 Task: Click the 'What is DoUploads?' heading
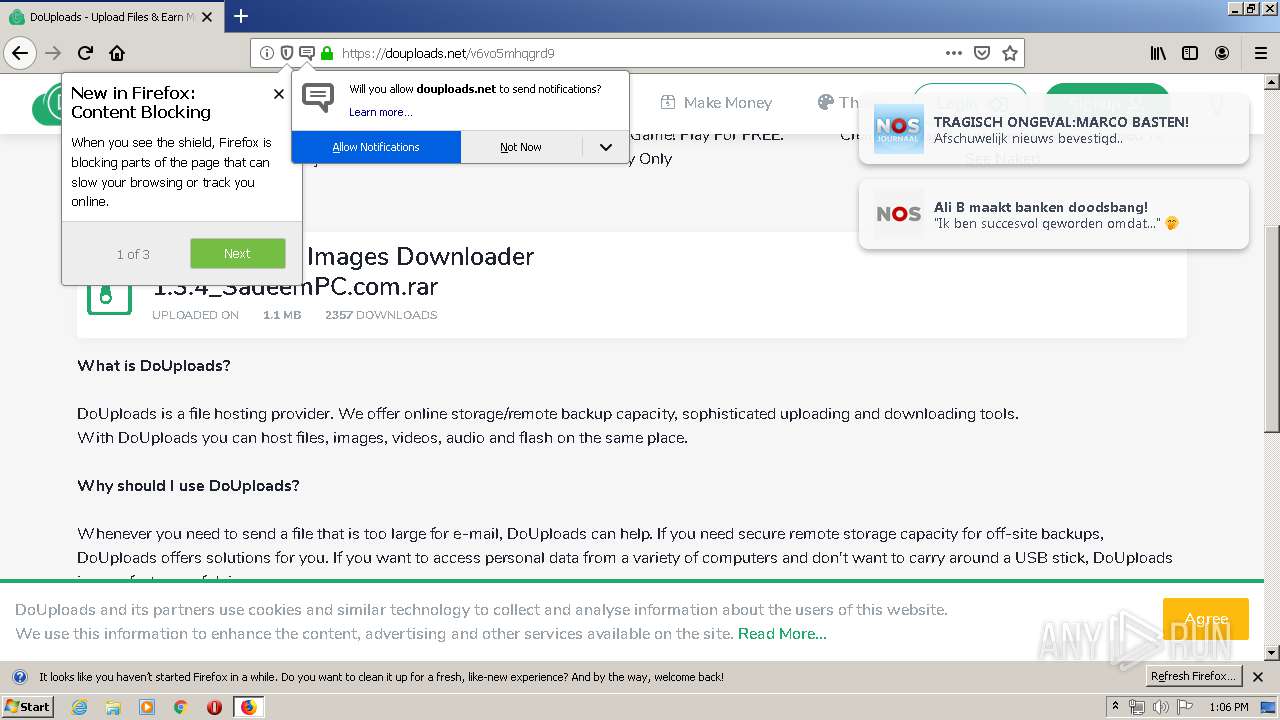click(x=154, y=366)
